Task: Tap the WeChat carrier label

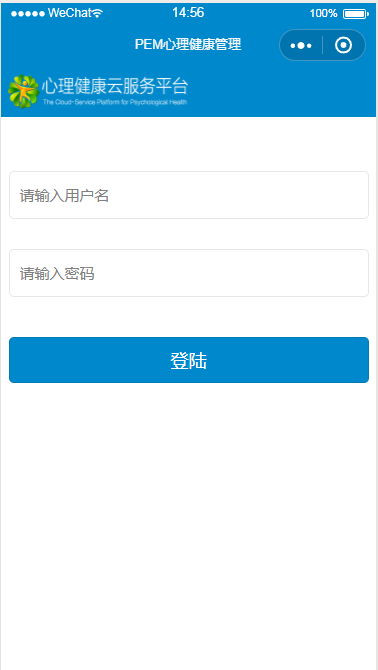Action: (x=70, y=13)
